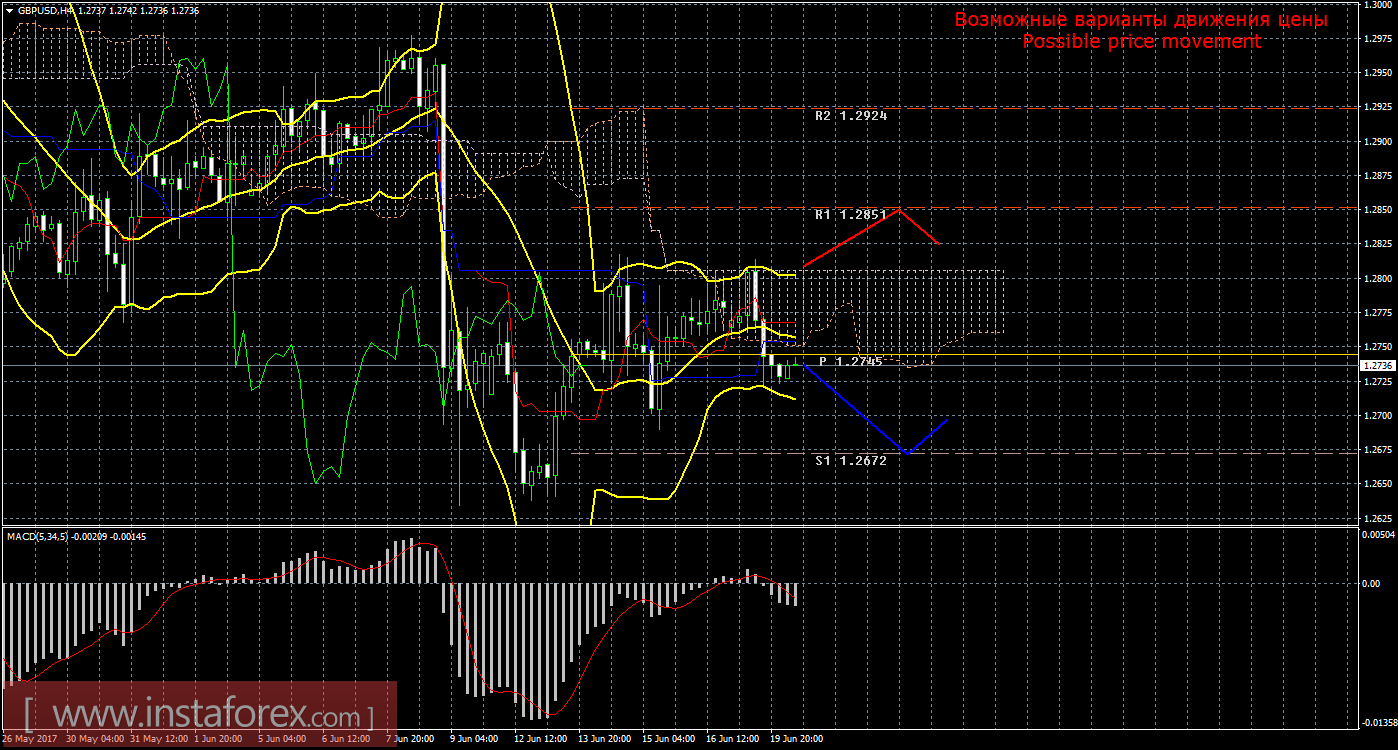
Task: Click the 1.2650 price axis label
Action: tap(1377, 484)
